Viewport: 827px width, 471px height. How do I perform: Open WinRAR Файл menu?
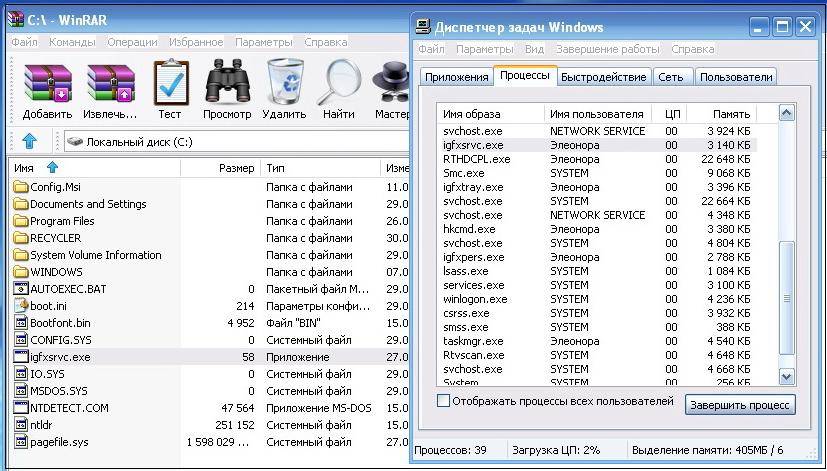[x=24, y=42]
